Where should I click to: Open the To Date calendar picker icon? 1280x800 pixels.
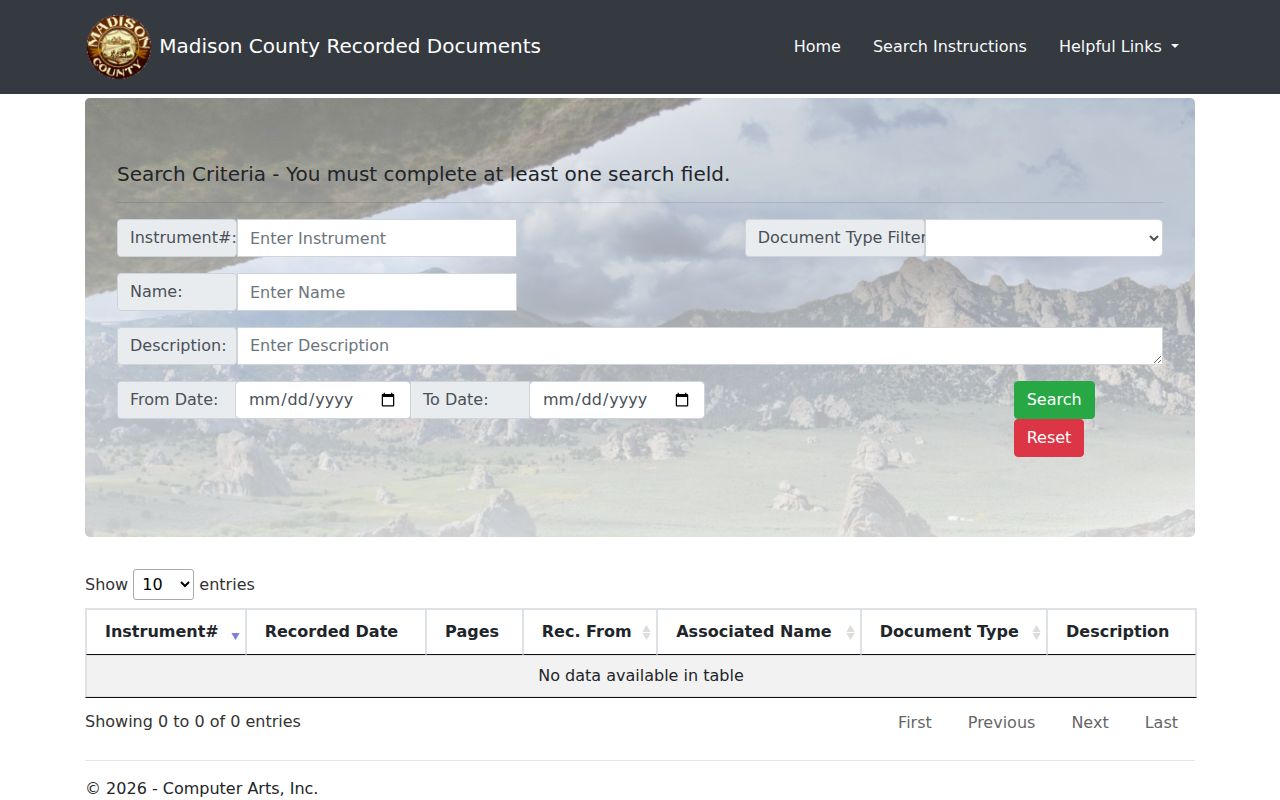683,400
